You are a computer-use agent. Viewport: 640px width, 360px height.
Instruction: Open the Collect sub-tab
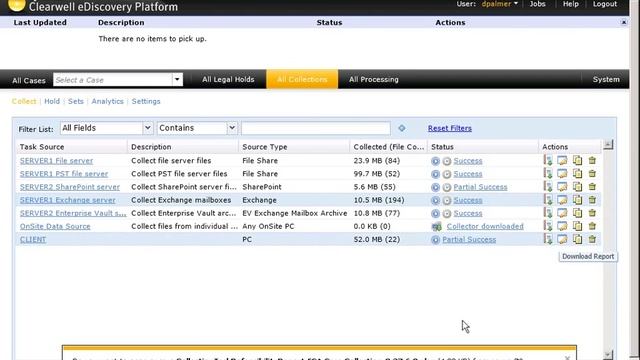coord(24,101)
